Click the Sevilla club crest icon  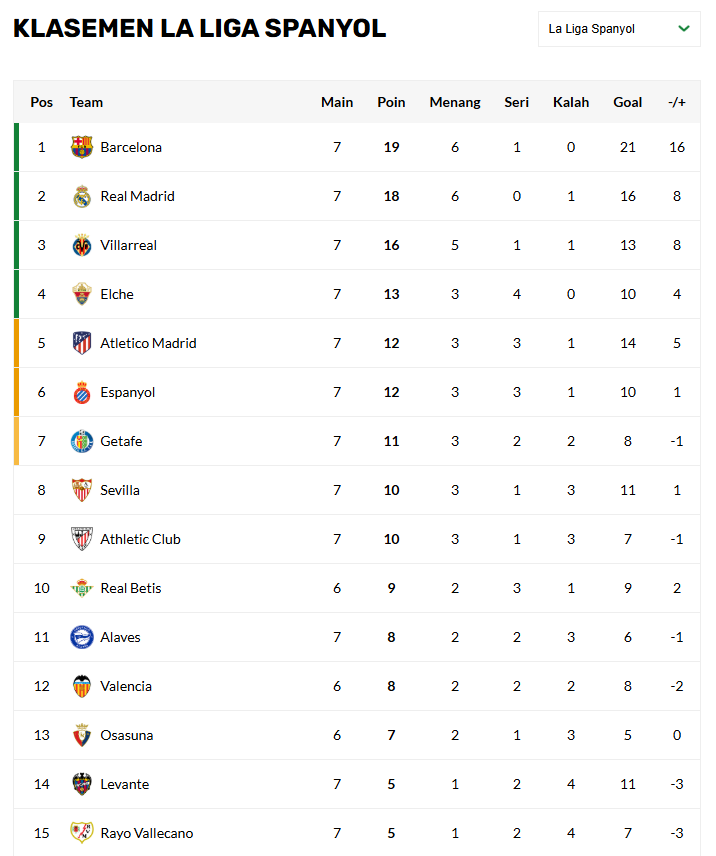pyautogui.click(x=82, y=490)
